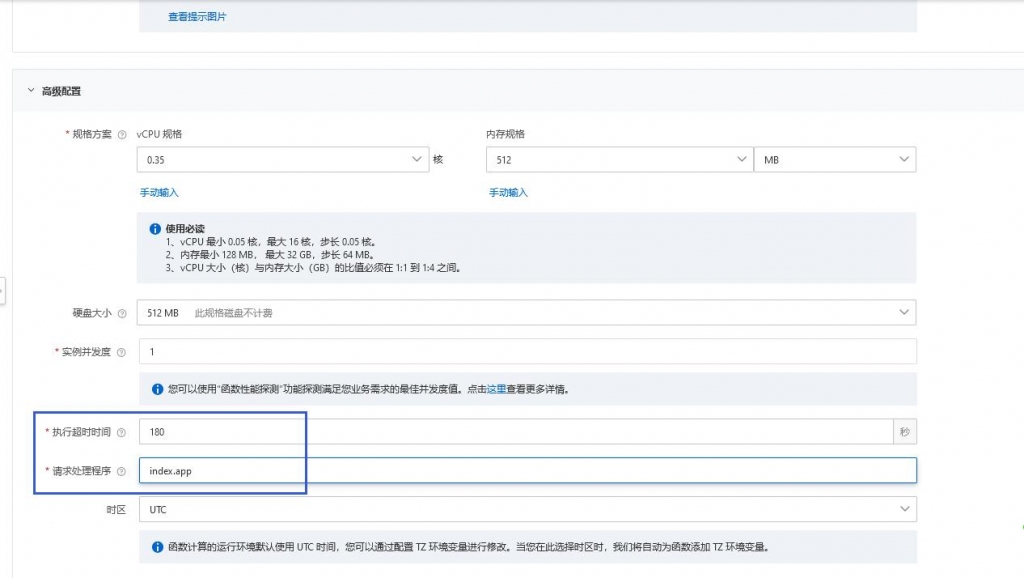The width and height of the screenshot is (1024, 578).
Task: Click 手动输入 under vCPU 规格
Action: pyautogui.click(x=159, y=193)
